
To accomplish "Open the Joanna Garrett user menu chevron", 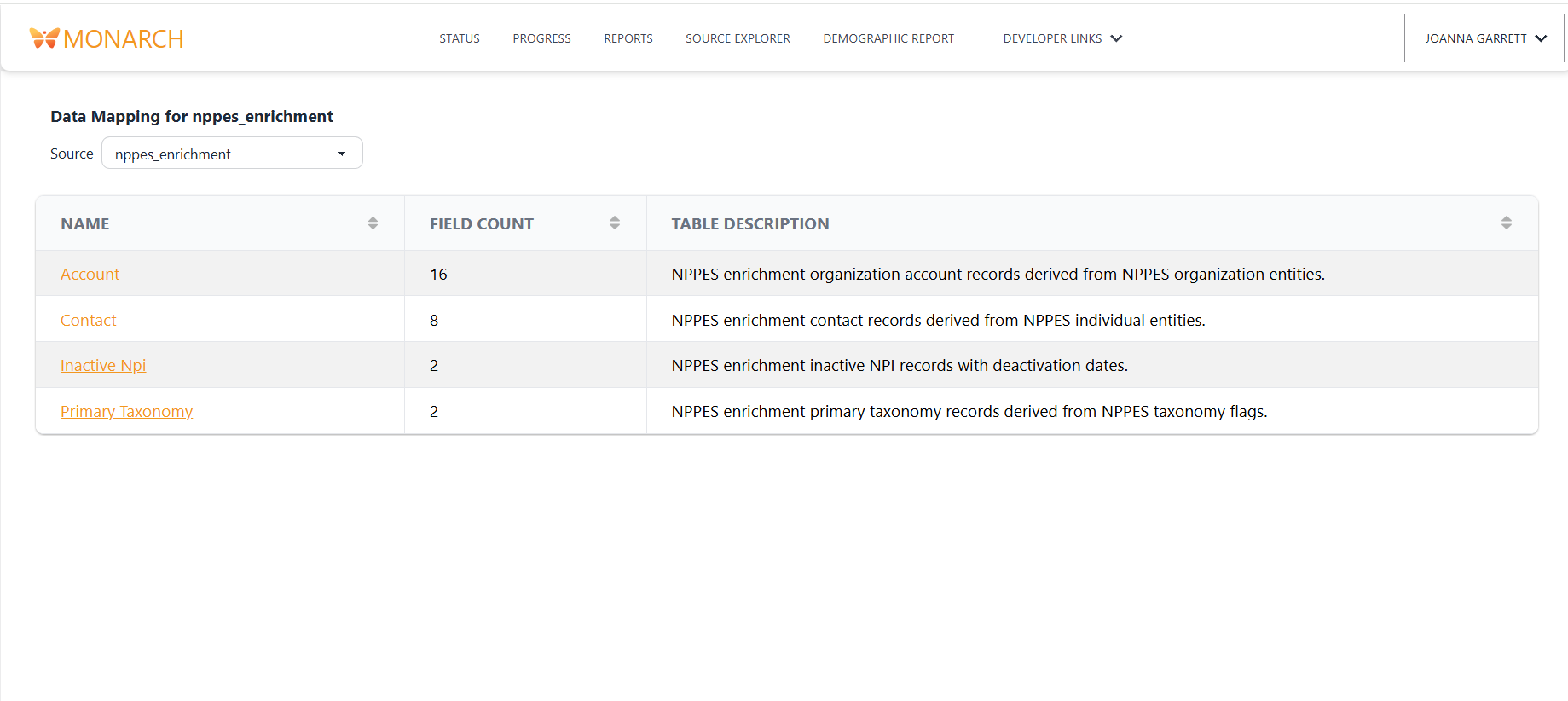I will click(1541, 38).
